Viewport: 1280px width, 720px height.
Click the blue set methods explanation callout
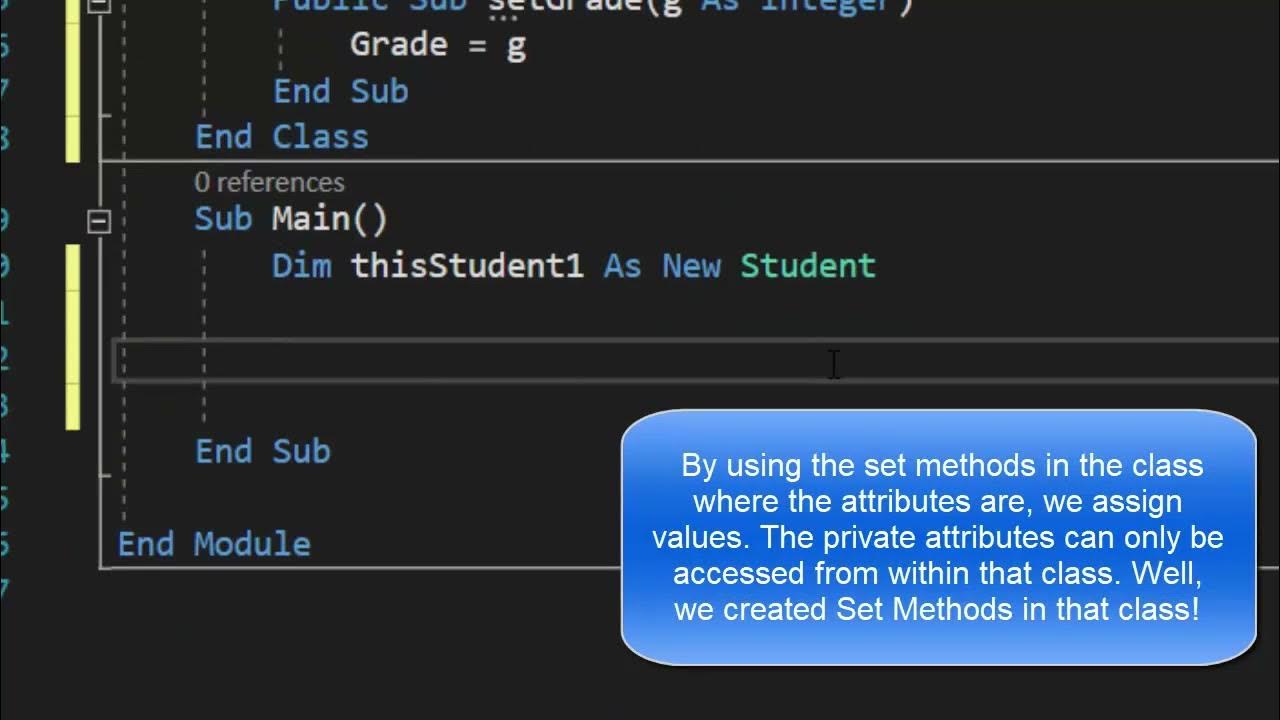(938, 537)
